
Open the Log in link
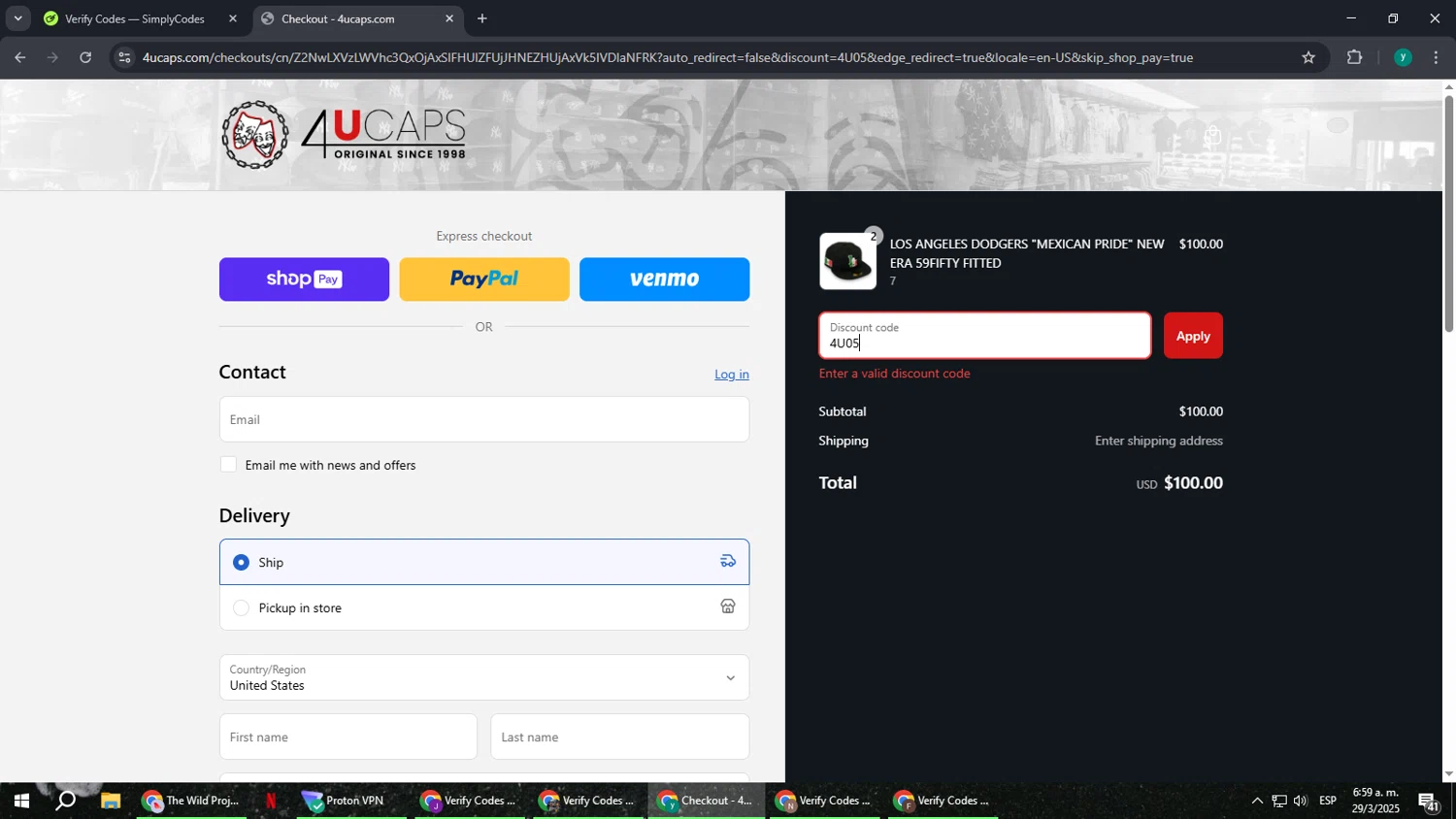pos(732,375)
